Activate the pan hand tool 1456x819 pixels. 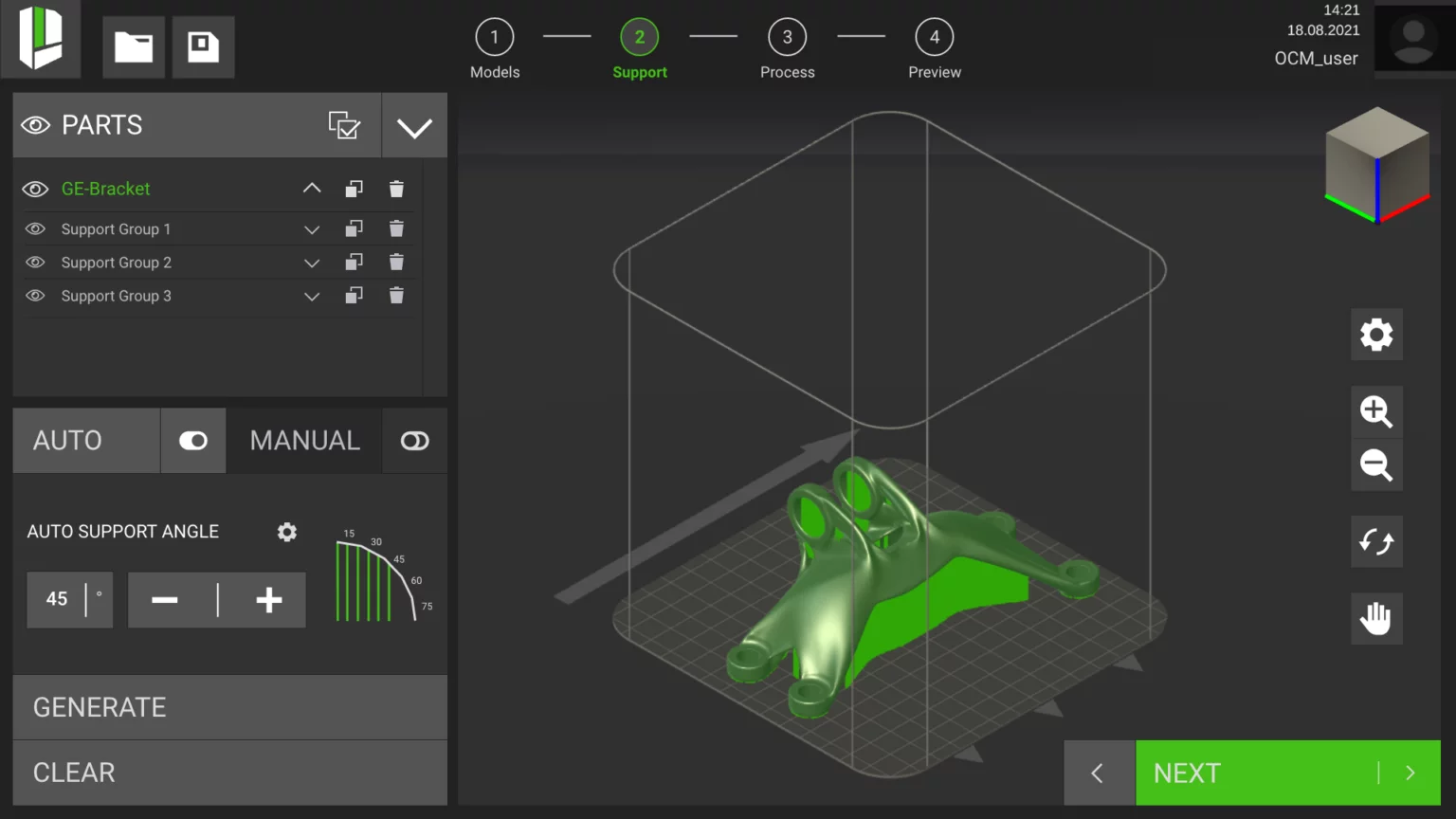[1376, 619]
